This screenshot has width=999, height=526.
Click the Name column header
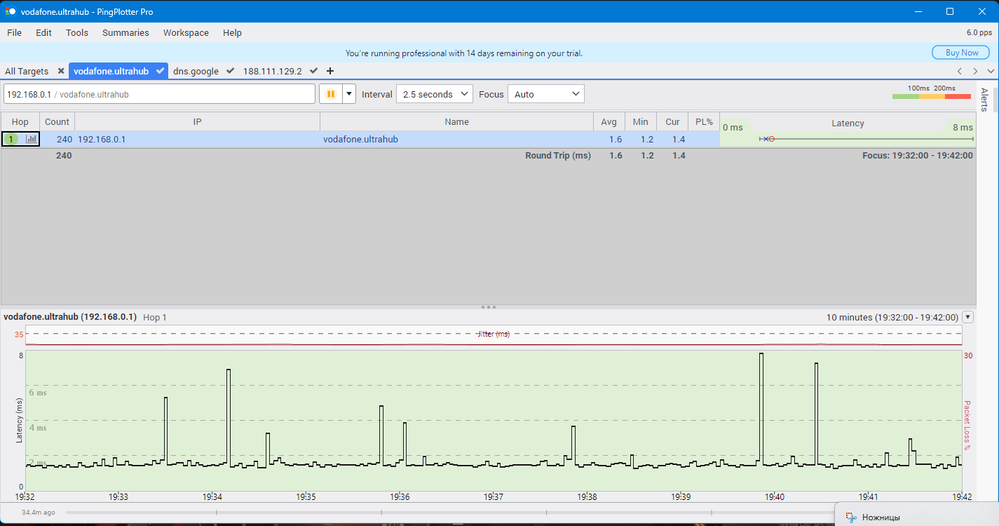(457, 122)
